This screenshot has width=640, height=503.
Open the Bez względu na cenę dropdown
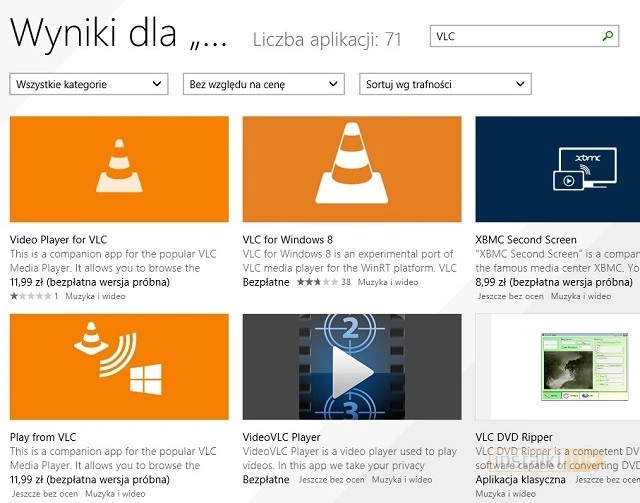point(264,84)
